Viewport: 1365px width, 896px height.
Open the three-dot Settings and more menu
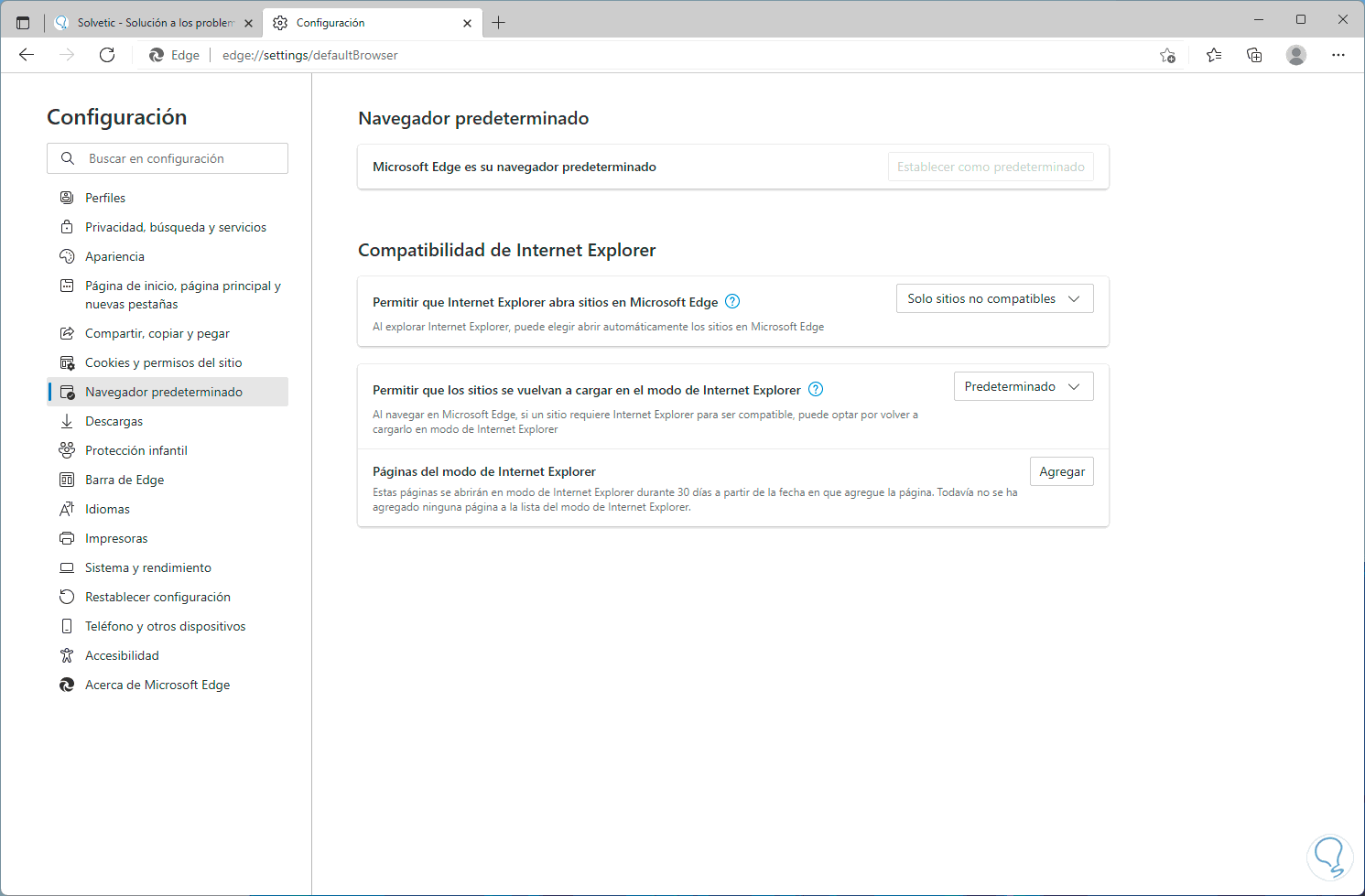(x=1338, y=55)
